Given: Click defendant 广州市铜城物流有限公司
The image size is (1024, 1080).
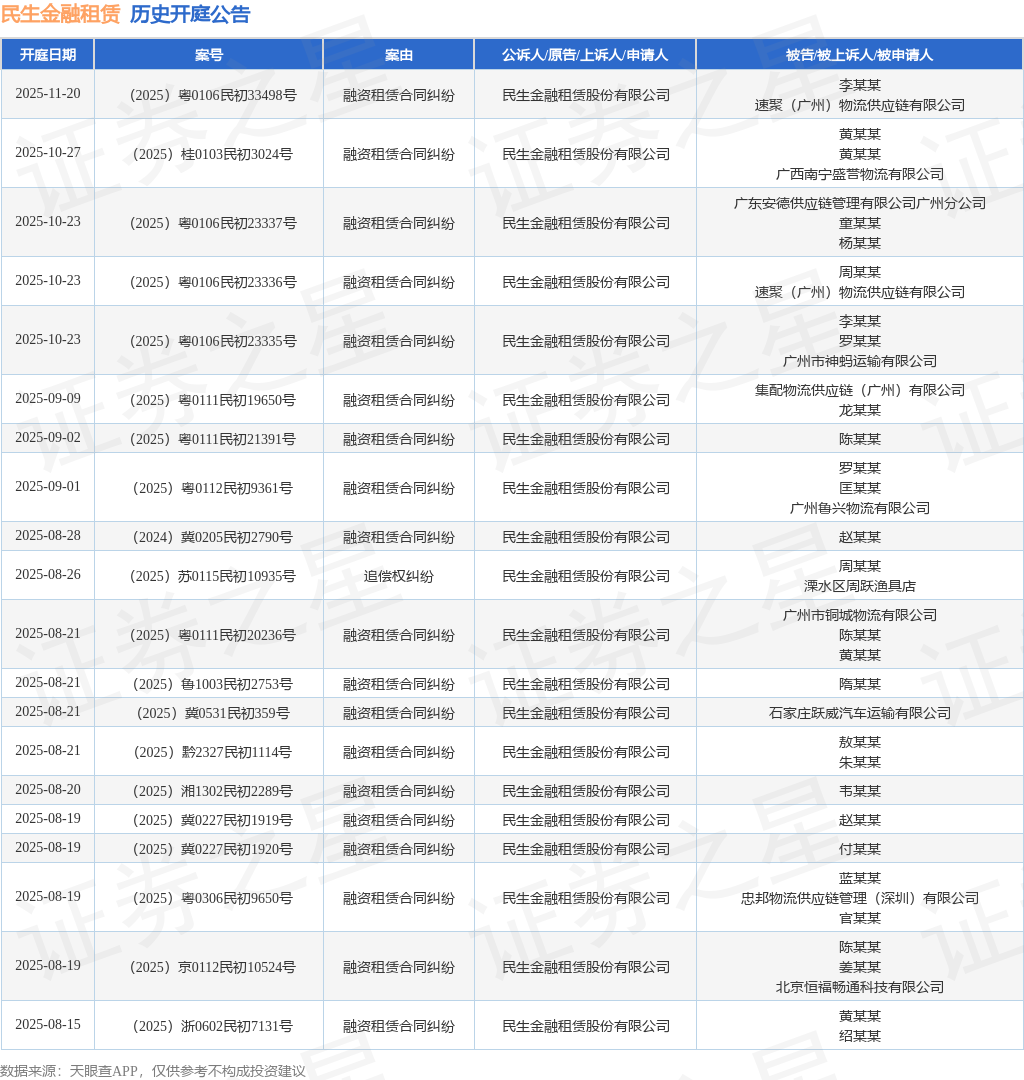Looking at the screenshot, I should tap(859, 615).
